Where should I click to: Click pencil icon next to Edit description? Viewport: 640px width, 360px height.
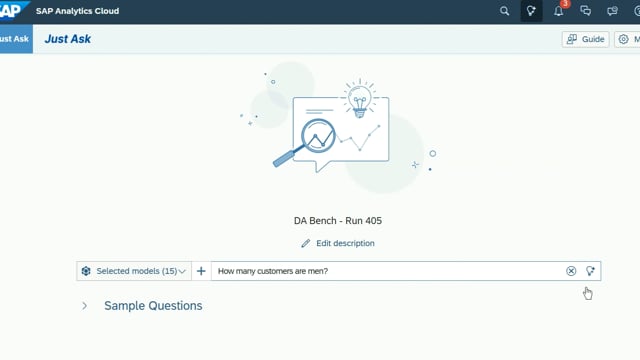306,243
